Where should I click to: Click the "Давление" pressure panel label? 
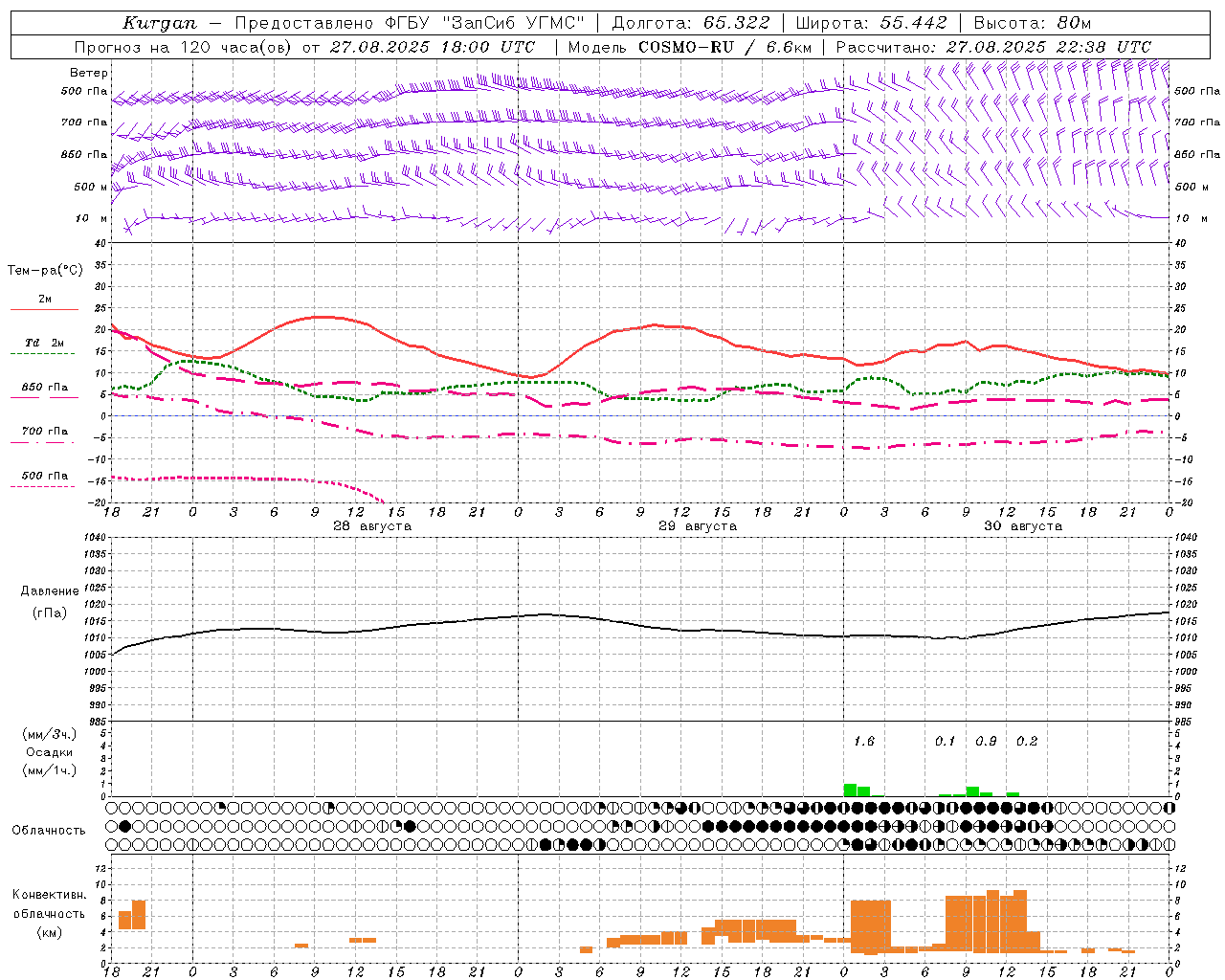[x=50, y=591]
